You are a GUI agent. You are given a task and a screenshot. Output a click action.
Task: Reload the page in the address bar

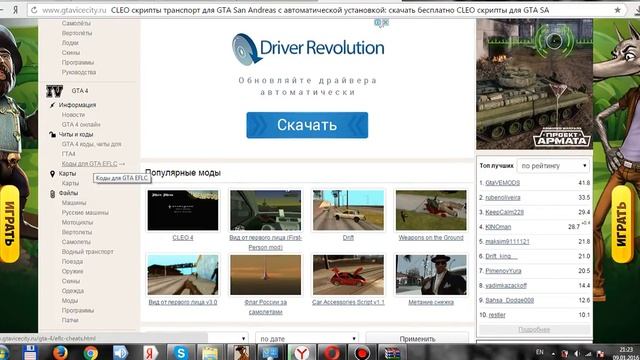[34, 10]
